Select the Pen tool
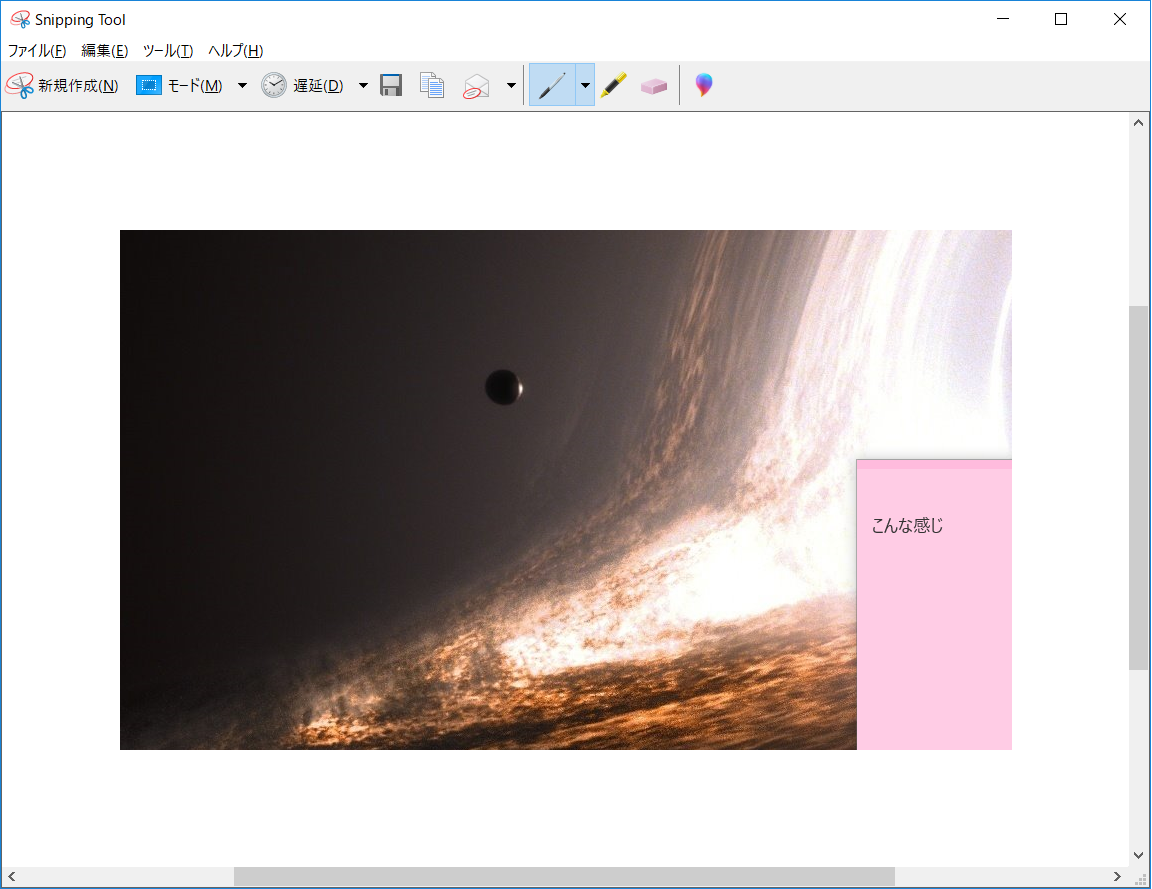Viewport: 1152px width, 889px height. [x=552, y=85]
